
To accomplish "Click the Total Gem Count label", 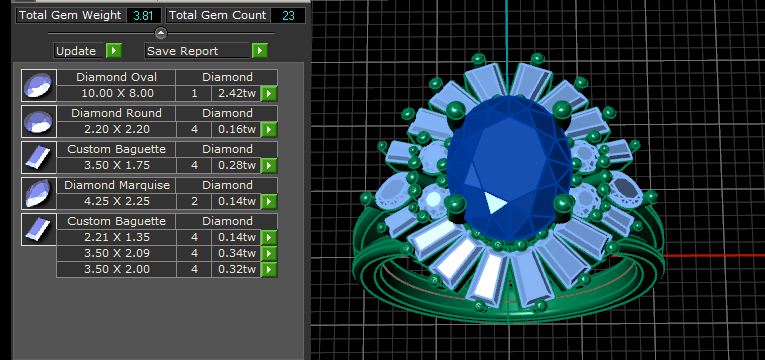I will pos(218,16).
